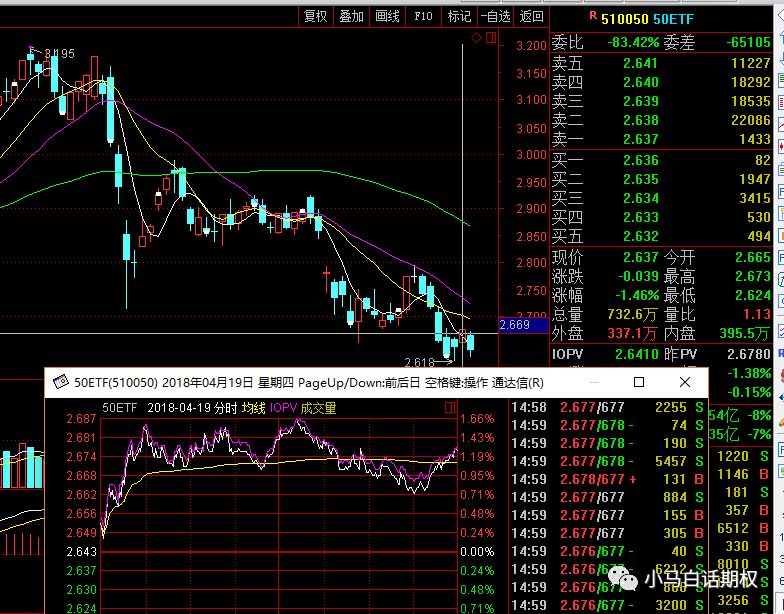Click the 买四 price 2.633
This screenshot has height=614, width=784.
(640, 218)
